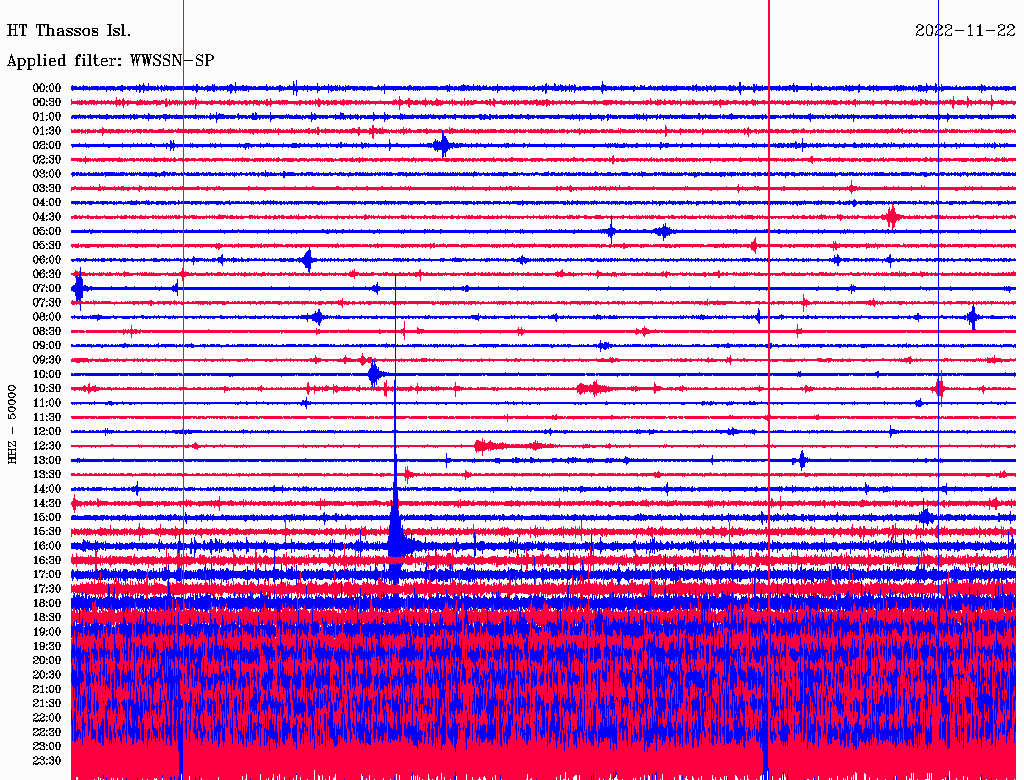The height and width of the screenshot is (780, 1024).
Task: Click the 13:00 trace label
Action: coord(47,460)
